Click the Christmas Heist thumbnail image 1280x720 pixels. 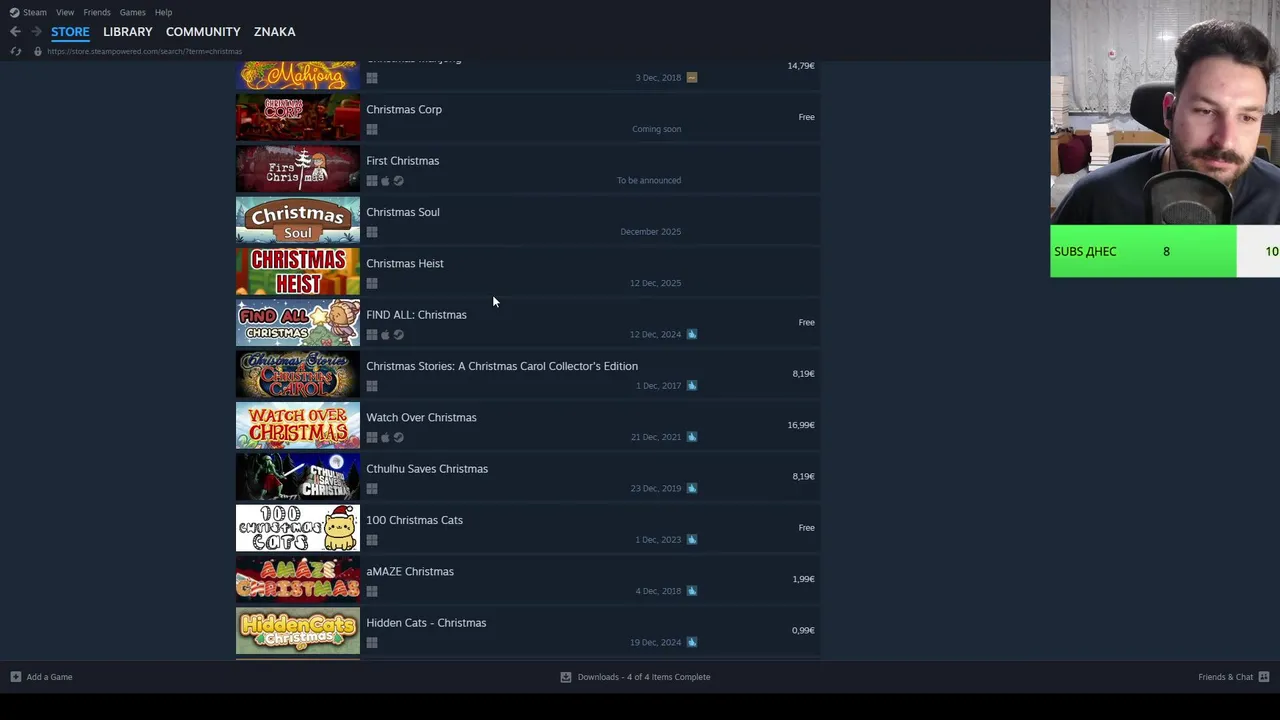pyautogui.click(x=298, y=271)
